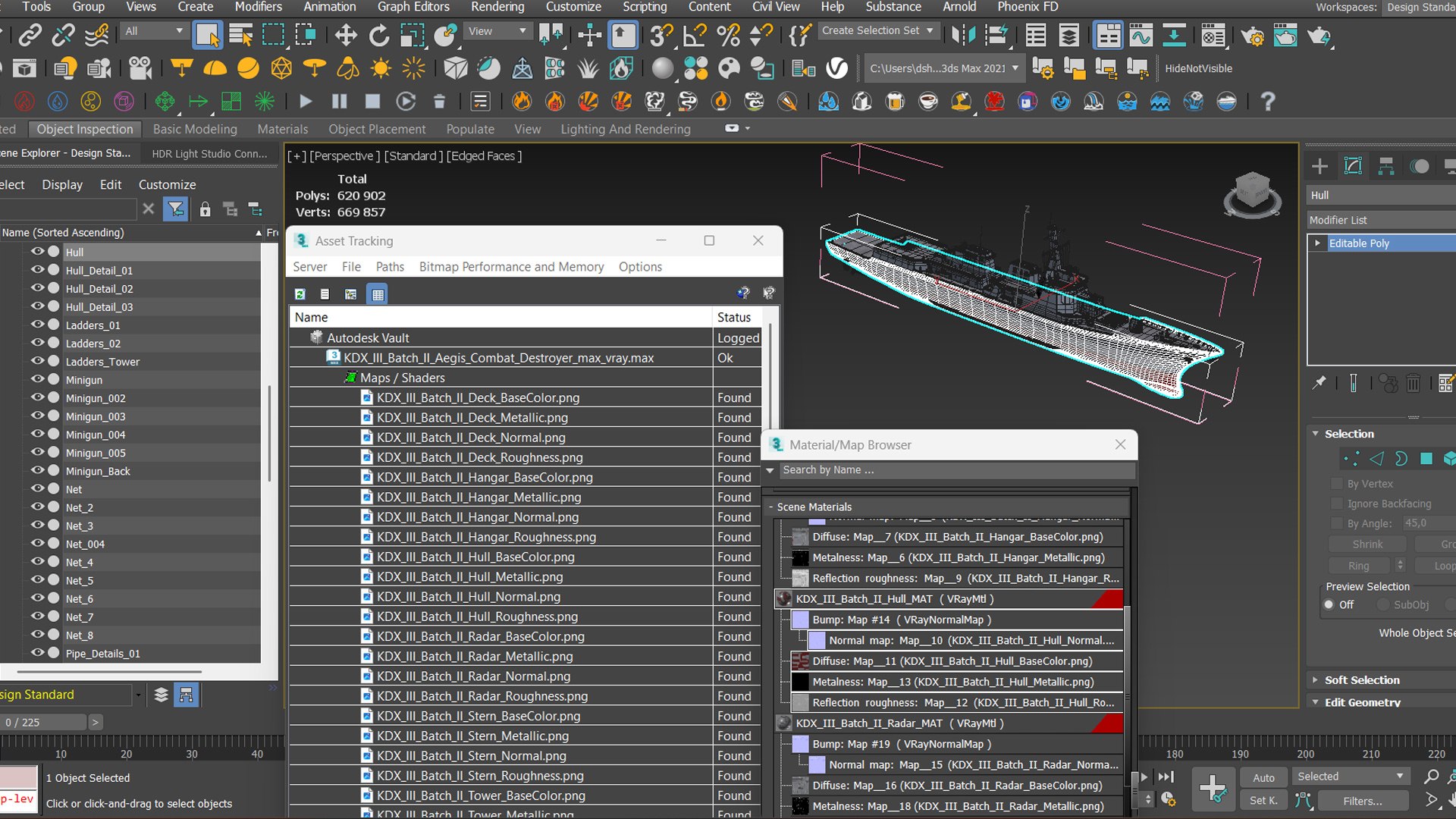Click the Auto key button
Viewport: 1456px width, 819px height.
pyautogui.click(x=1263, y=777)
